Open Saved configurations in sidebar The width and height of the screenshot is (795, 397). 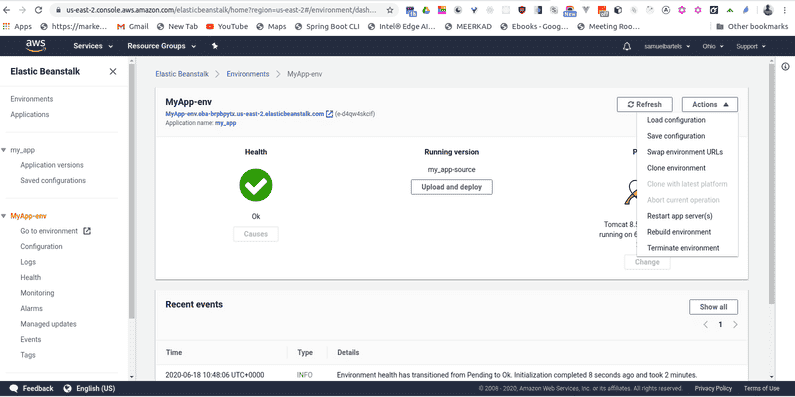coord(53,181)
